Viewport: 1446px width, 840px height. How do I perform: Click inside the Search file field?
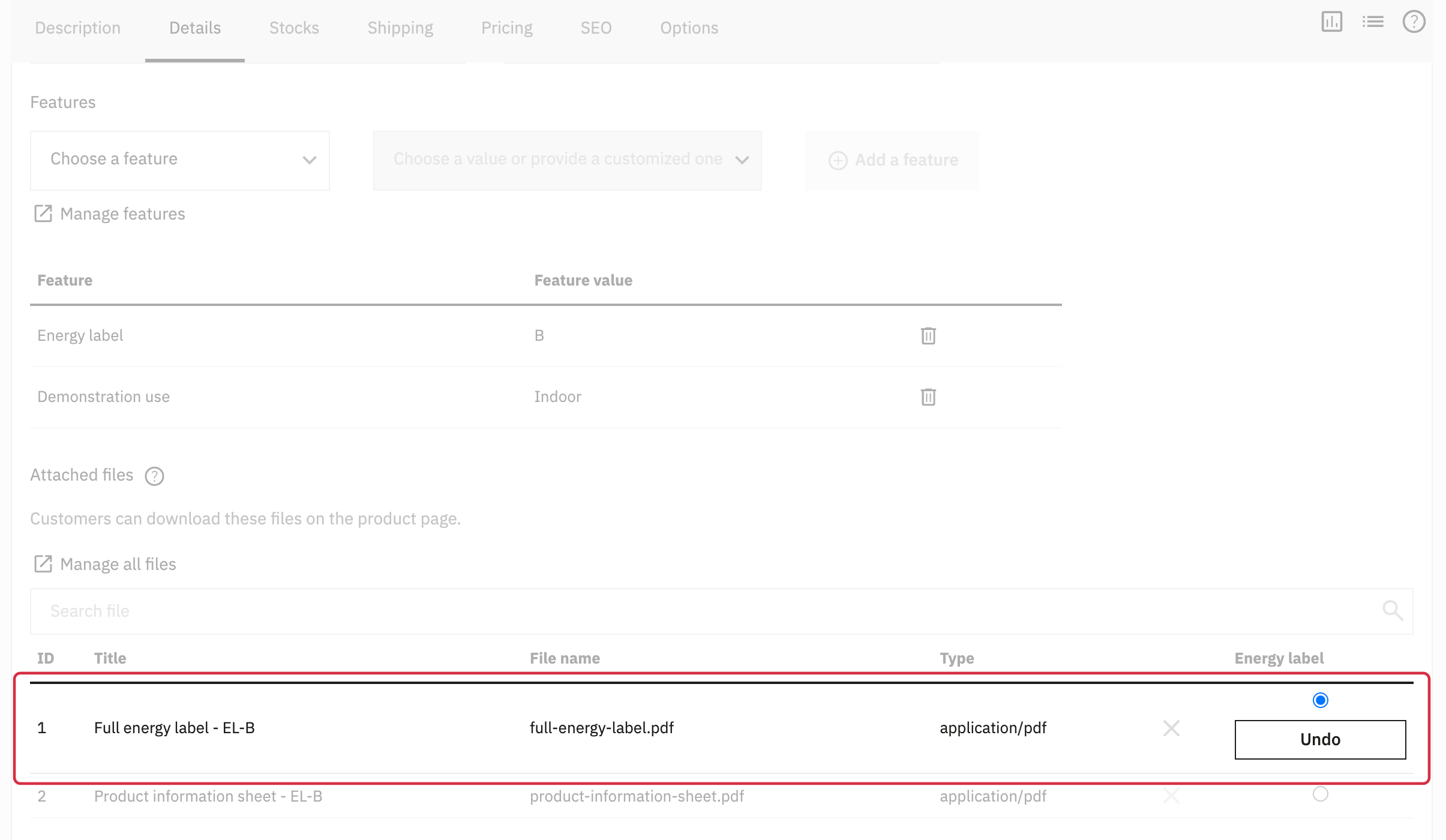click(x=721, y=611)
